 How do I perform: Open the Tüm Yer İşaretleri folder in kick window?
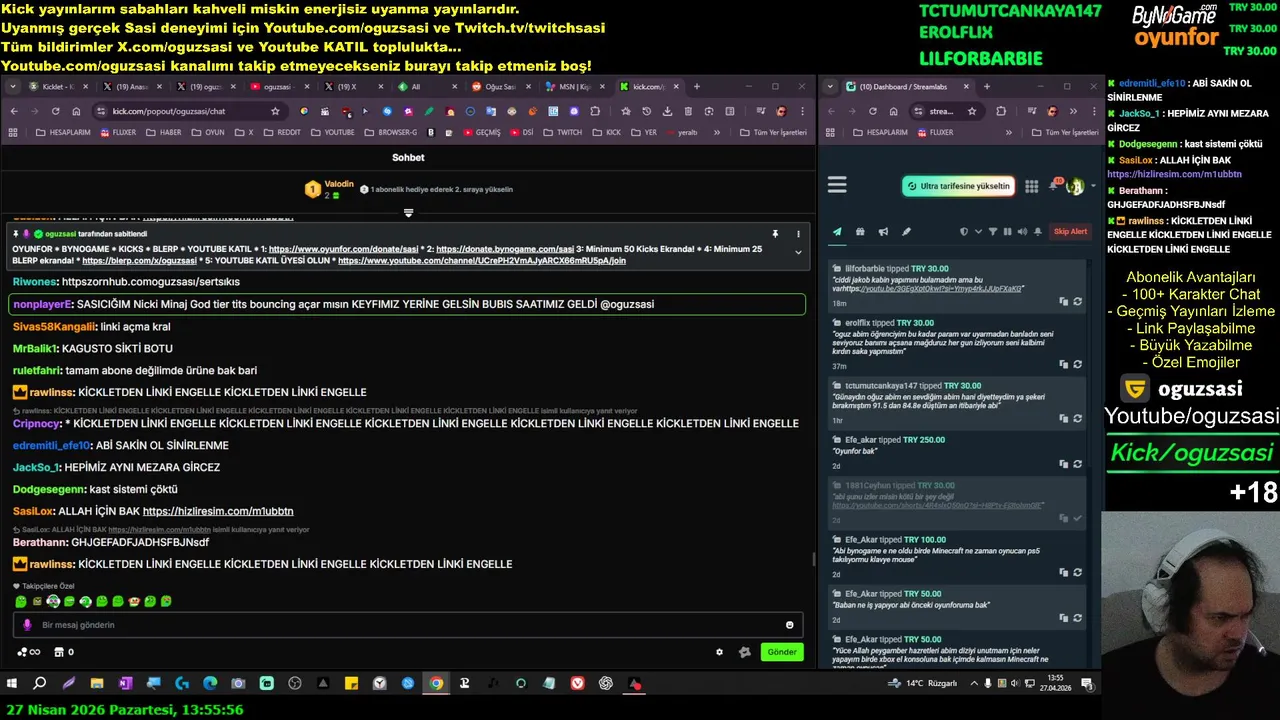pos(773,132)
